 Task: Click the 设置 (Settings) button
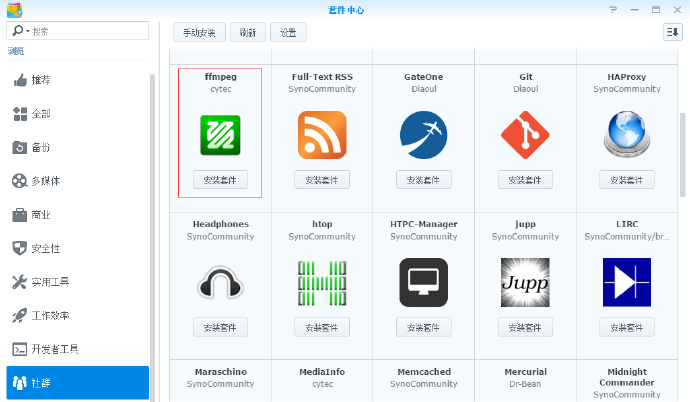288,33
